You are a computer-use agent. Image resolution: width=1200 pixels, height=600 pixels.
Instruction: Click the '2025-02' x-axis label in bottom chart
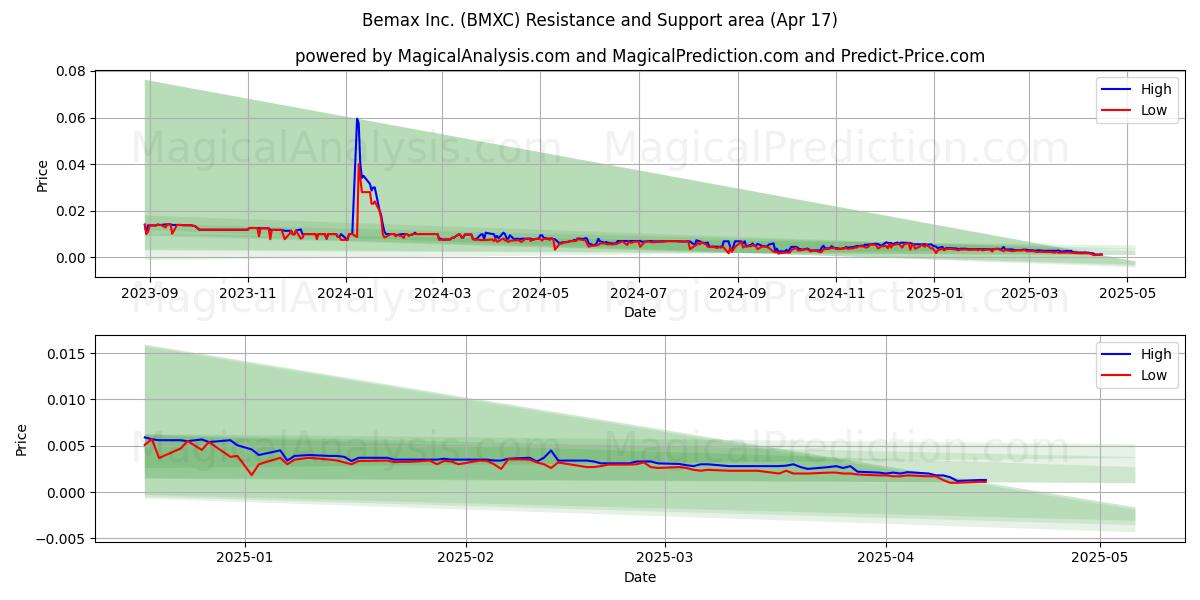click(466, 558)
